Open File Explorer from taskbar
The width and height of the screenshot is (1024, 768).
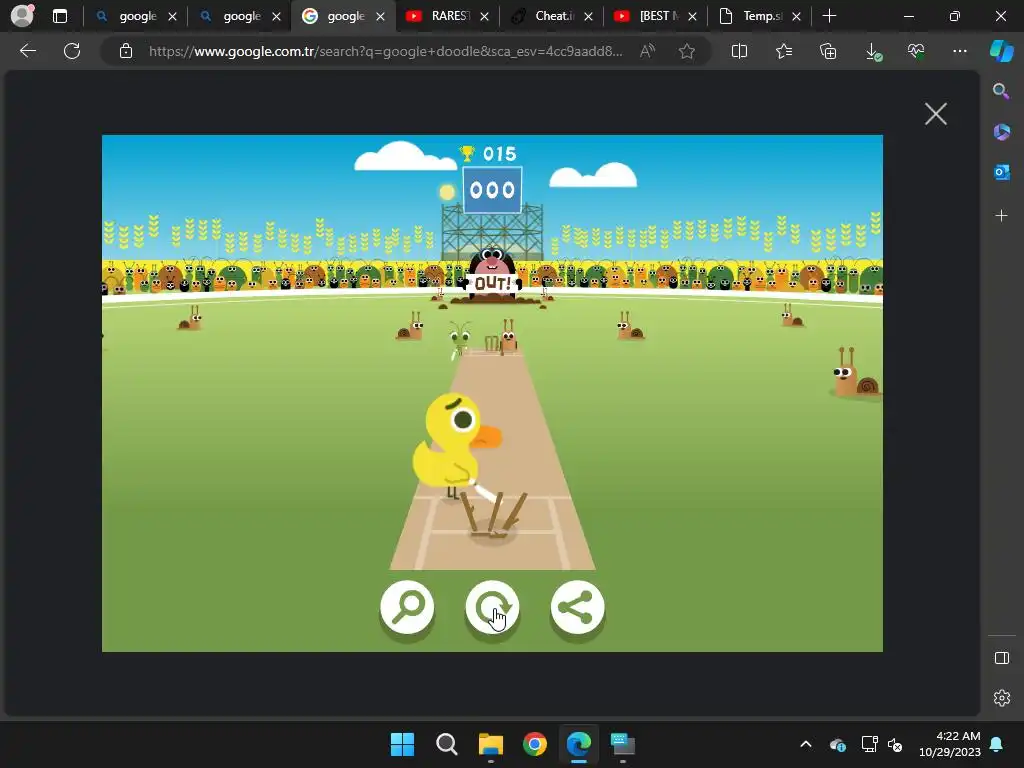pyautogui.click(x=490, y=744)
